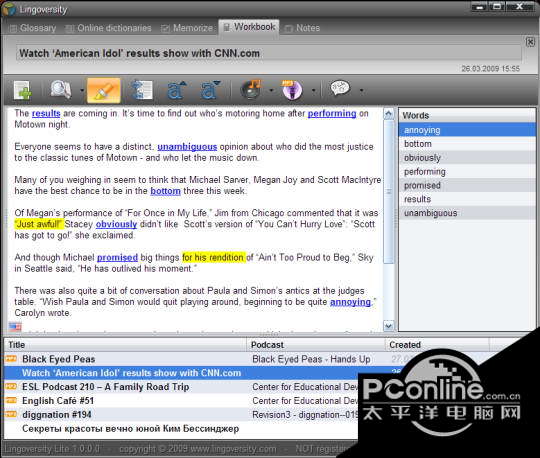Sort list by the Title column header
Image resolution: width=540 pixels, height=458 pixels.
tap(125, 345)
